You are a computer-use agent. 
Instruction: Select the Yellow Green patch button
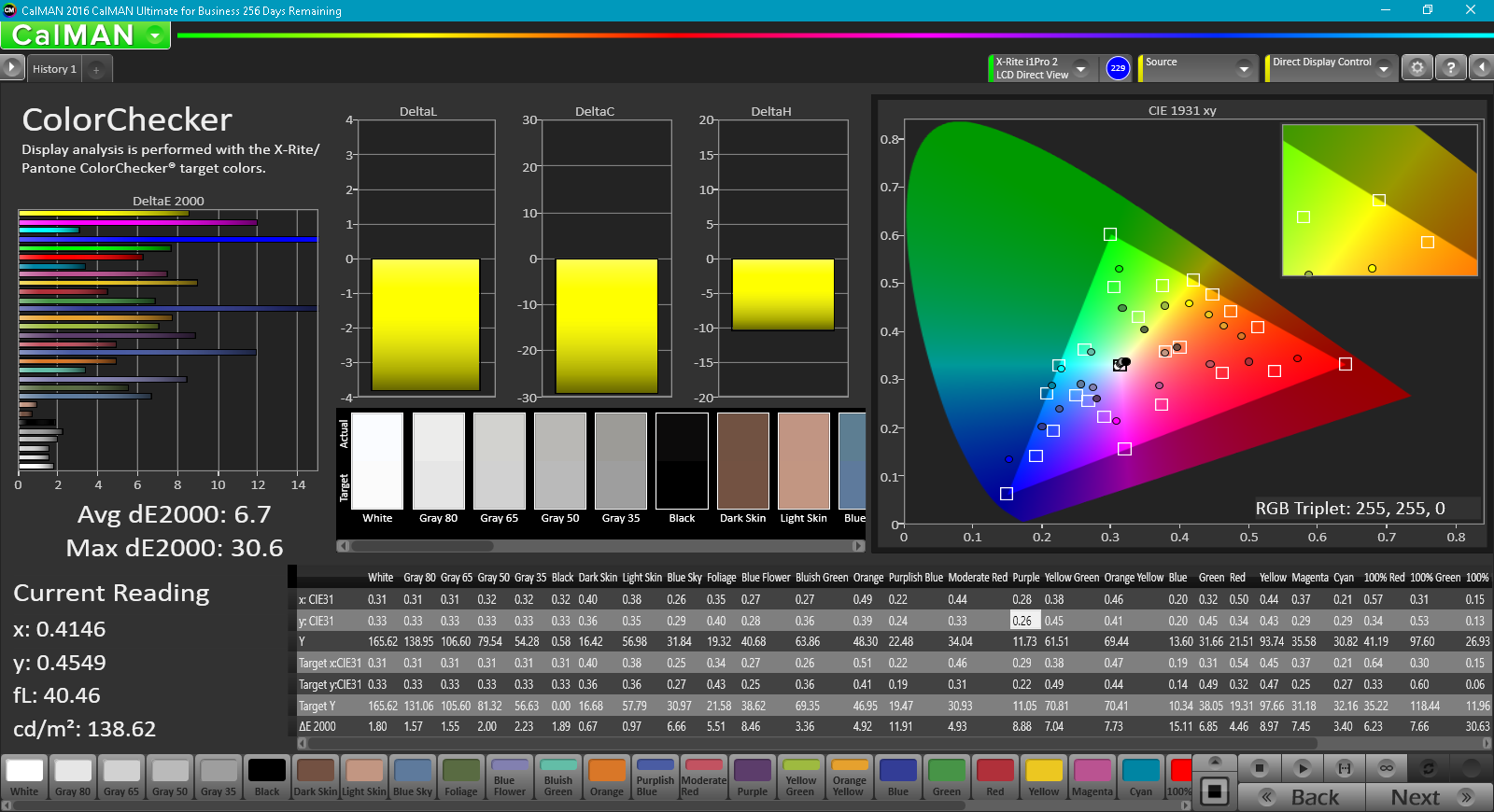801,777
